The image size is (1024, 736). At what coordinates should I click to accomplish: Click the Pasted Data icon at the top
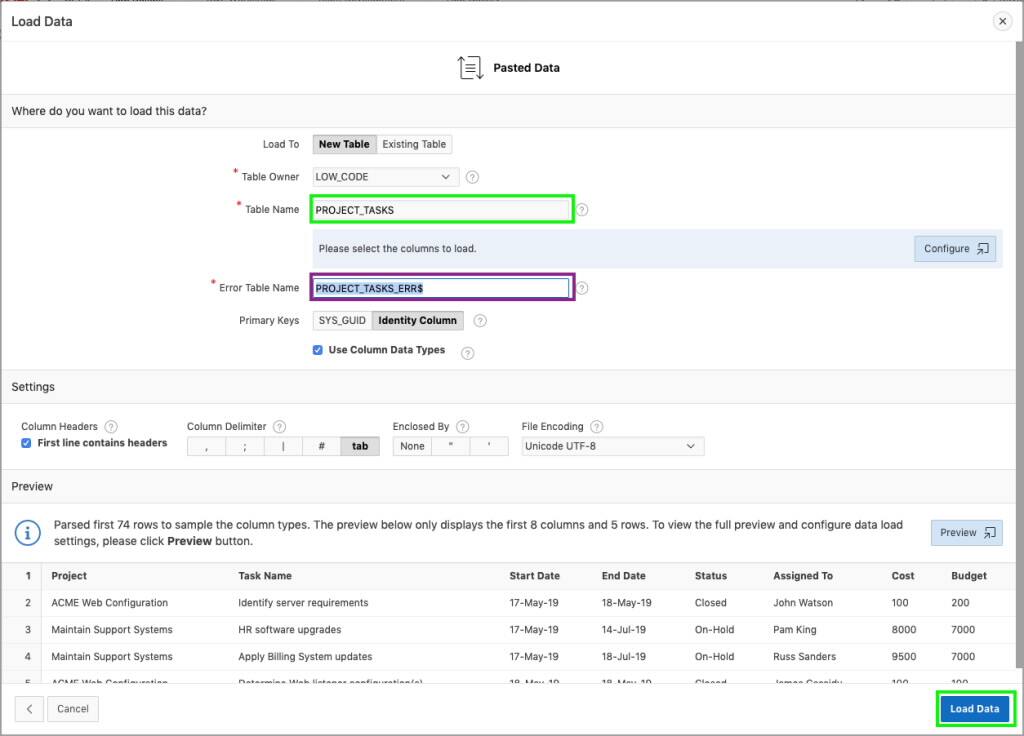pos(472,67)
